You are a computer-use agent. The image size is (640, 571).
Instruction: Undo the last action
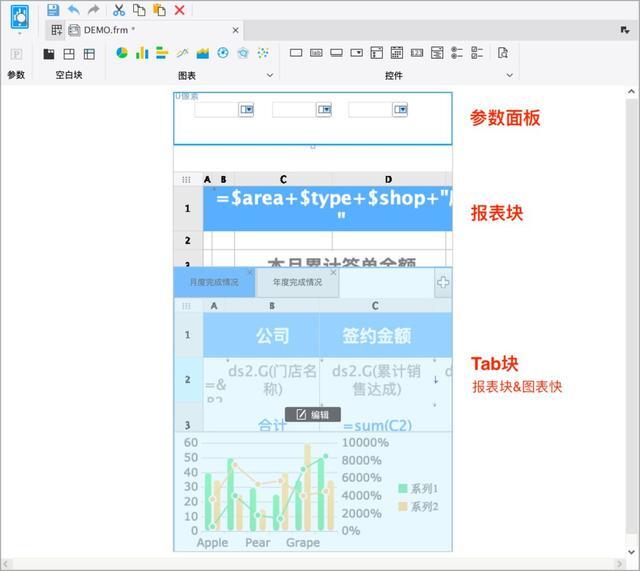73,10
